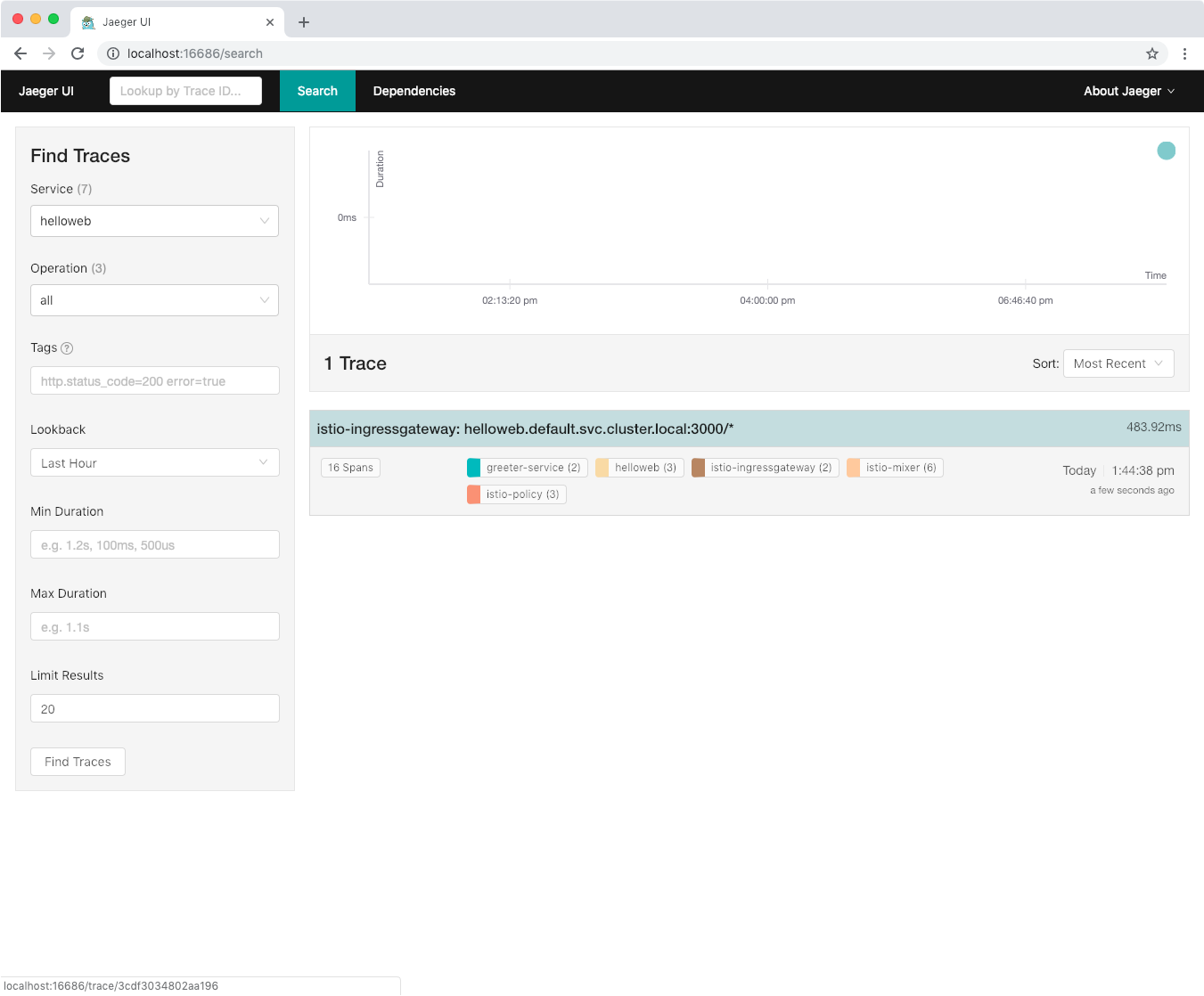Click the Jaeger UI tab title
This screenshot has height=996, width=1204.
pos(127,22)
